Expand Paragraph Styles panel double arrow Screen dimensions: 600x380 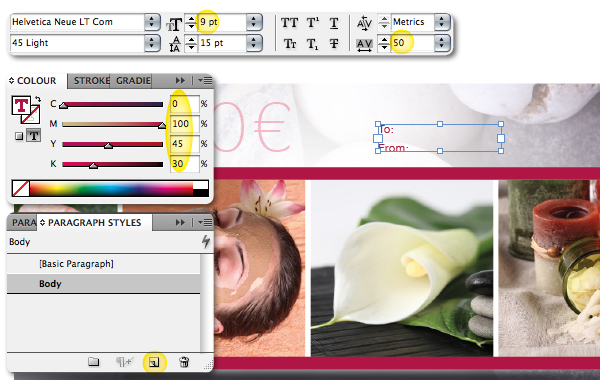pyautogui.click(x=180, y=222)
